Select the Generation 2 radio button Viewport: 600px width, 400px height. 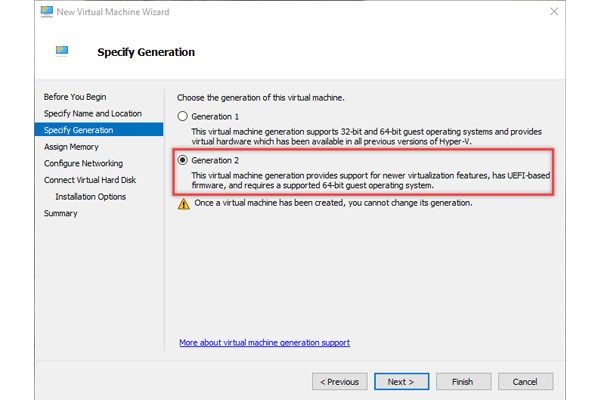(x=183, y=160)
